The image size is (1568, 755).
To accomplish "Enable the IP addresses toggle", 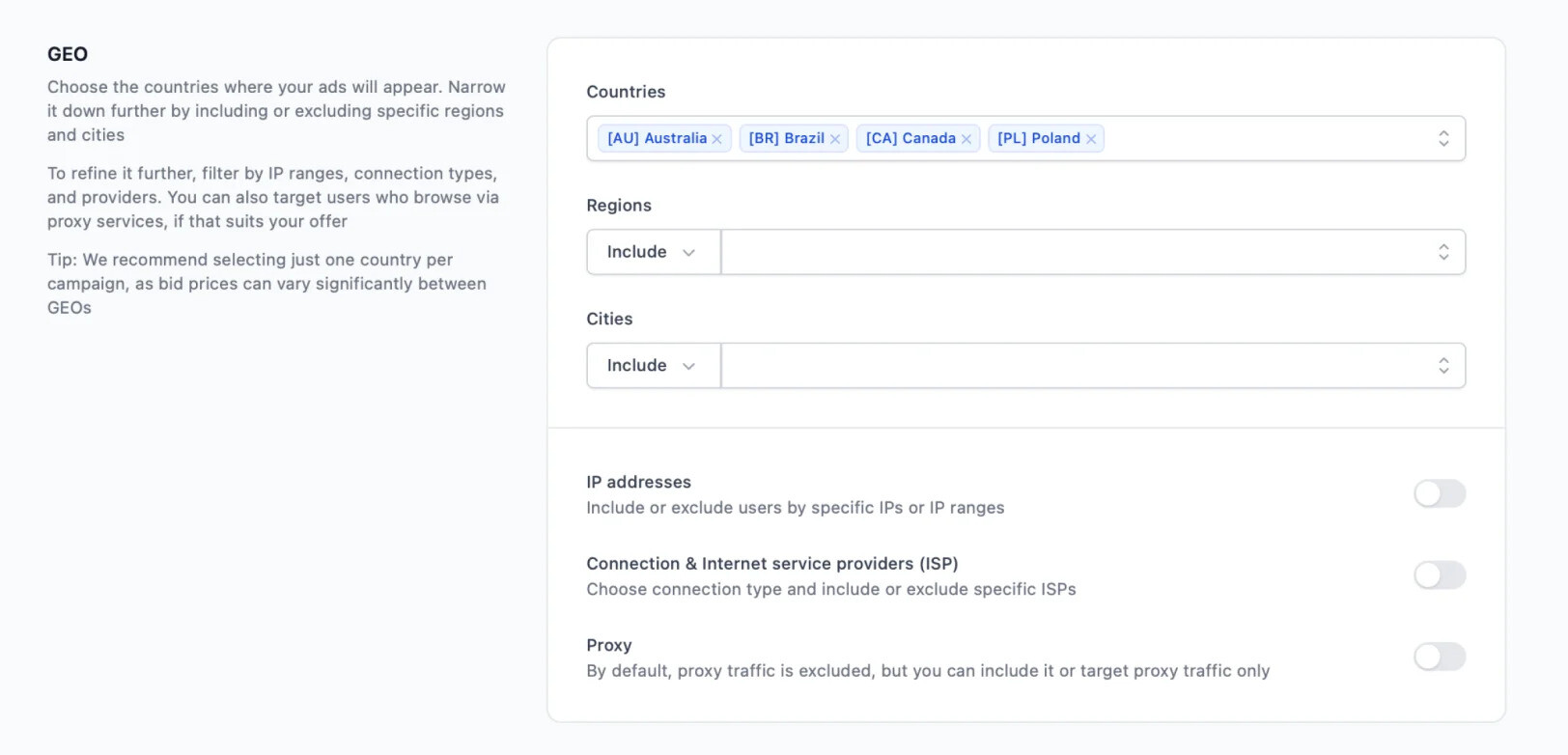I will tap(1440, 493).
